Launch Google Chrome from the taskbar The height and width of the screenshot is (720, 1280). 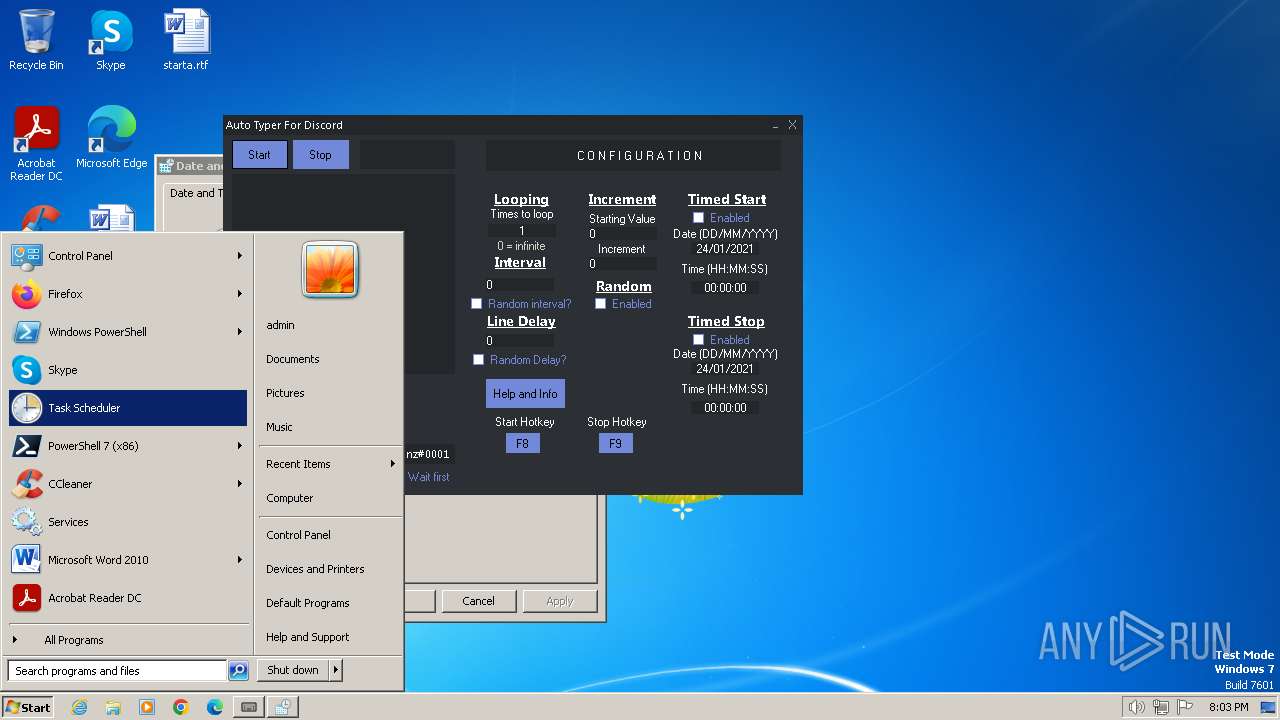tap(181, 707)
